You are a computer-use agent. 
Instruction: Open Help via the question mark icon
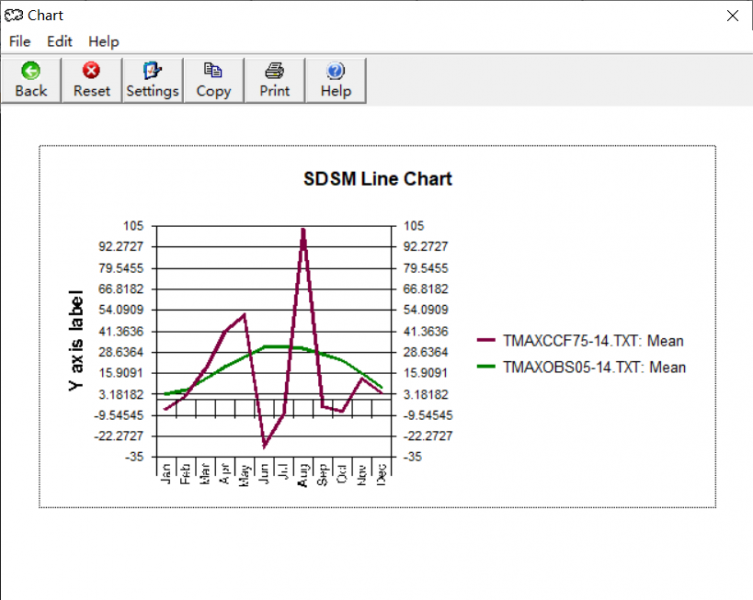coord(336,71)
